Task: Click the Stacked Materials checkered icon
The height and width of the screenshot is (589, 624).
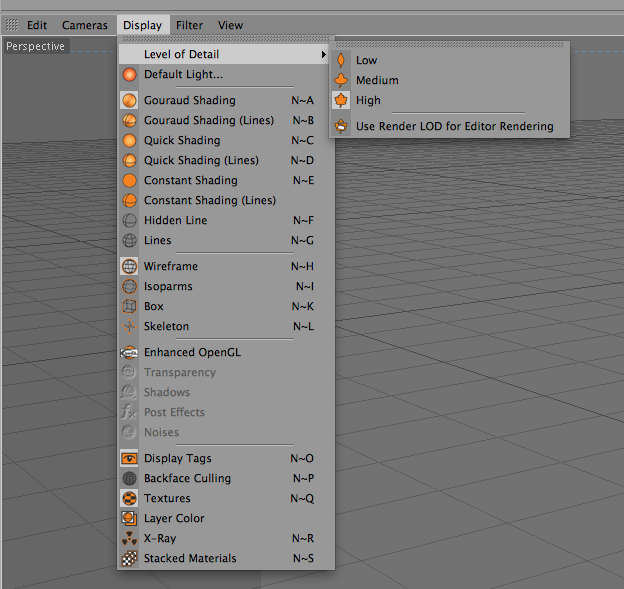Action: click(129, 558)
